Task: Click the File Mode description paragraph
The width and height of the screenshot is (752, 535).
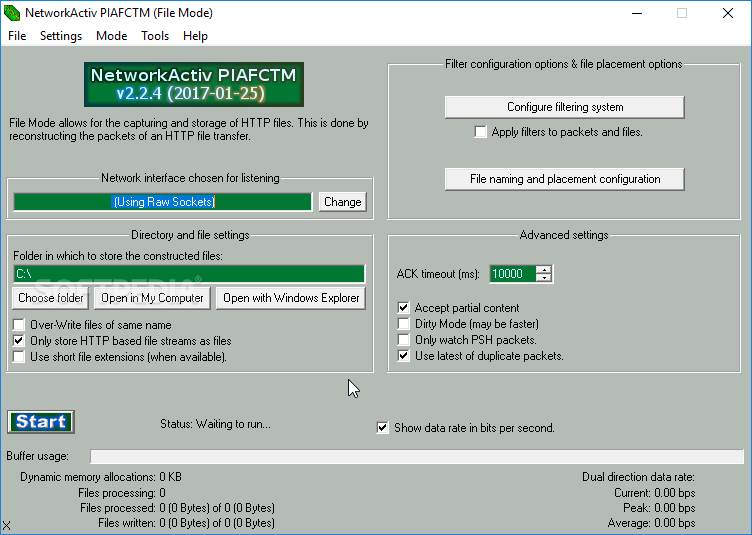Action: point(189,129)
